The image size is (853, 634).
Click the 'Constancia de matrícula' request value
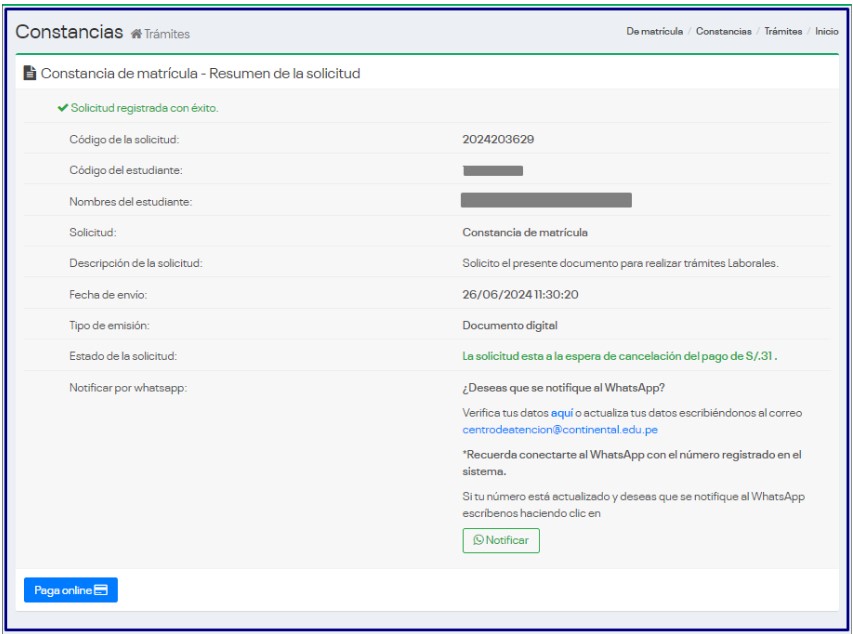pyautogui.click(x=524, y=232)
